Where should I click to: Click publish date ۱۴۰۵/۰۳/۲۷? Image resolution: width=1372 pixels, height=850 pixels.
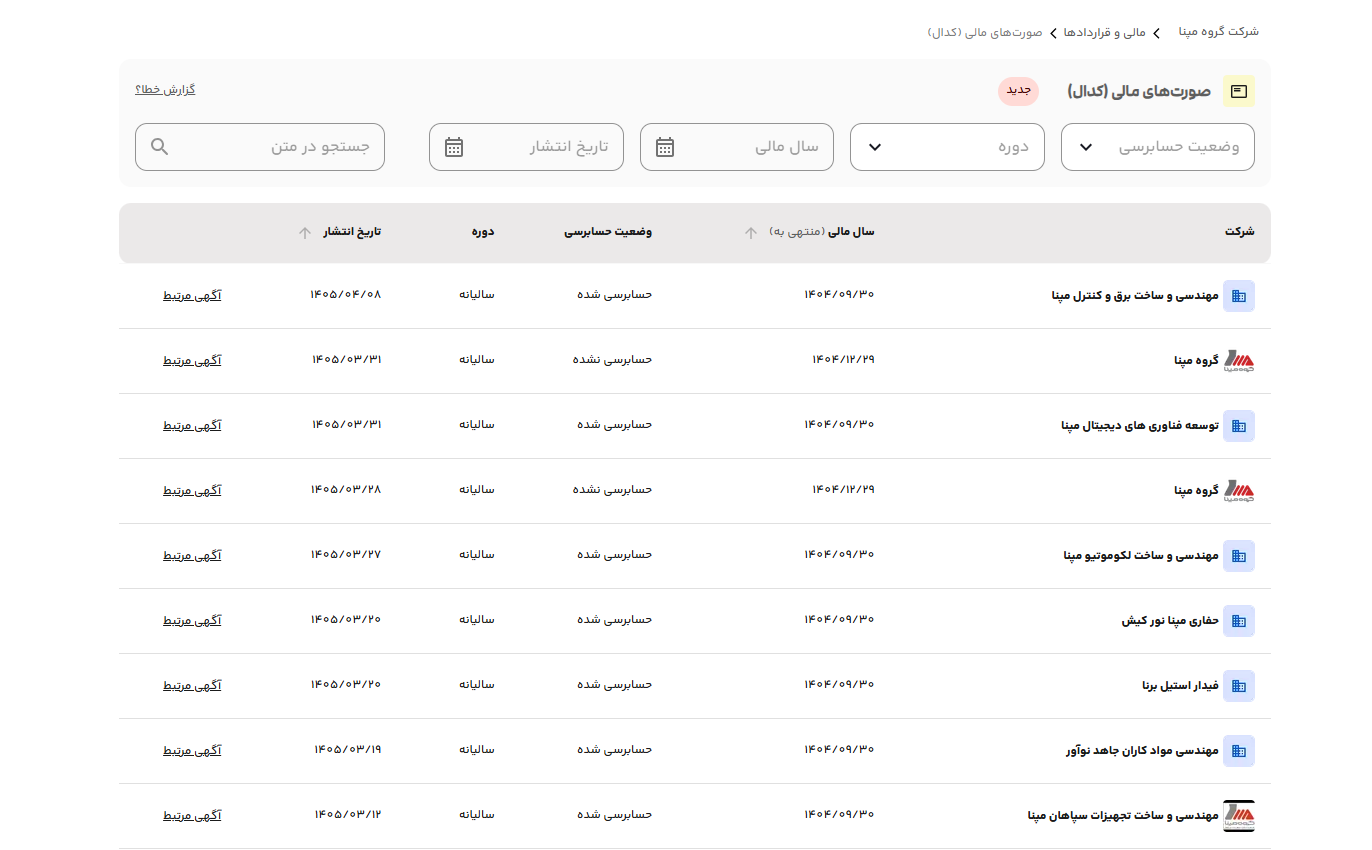(346, 555)
